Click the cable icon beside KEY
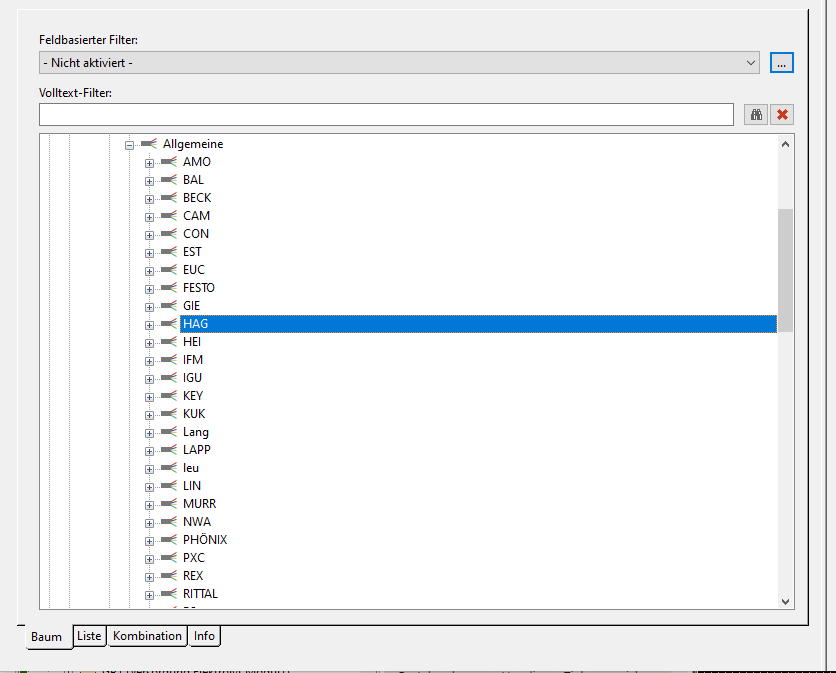Viewport: 836px width, 673px height. pyautogui.click(x=169, y=395)
